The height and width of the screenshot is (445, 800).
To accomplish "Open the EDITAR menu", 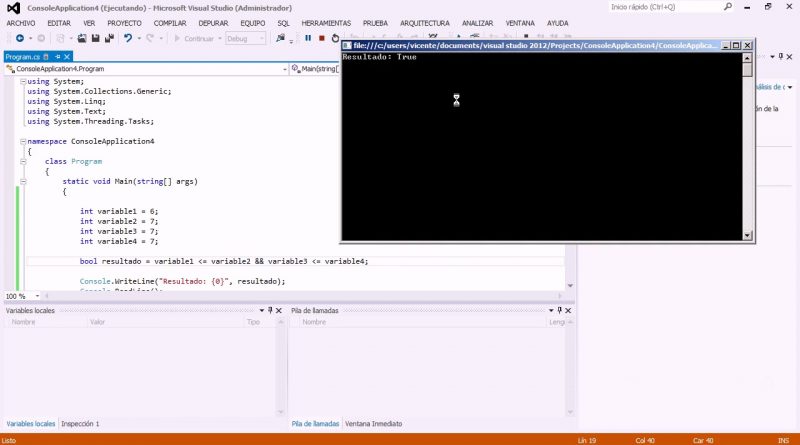I will pos(59,23).
